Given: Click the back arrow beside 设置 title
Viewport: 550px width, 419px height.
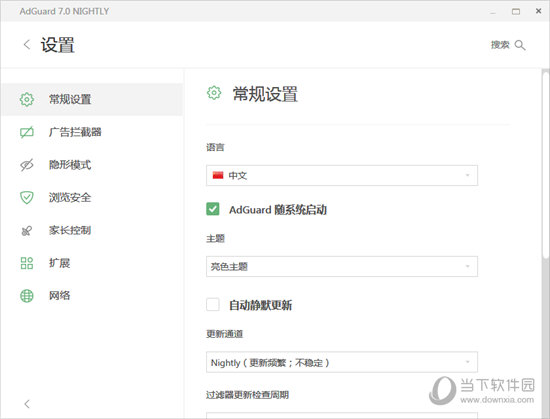Looking at the screenshot, I should (27, 45).
